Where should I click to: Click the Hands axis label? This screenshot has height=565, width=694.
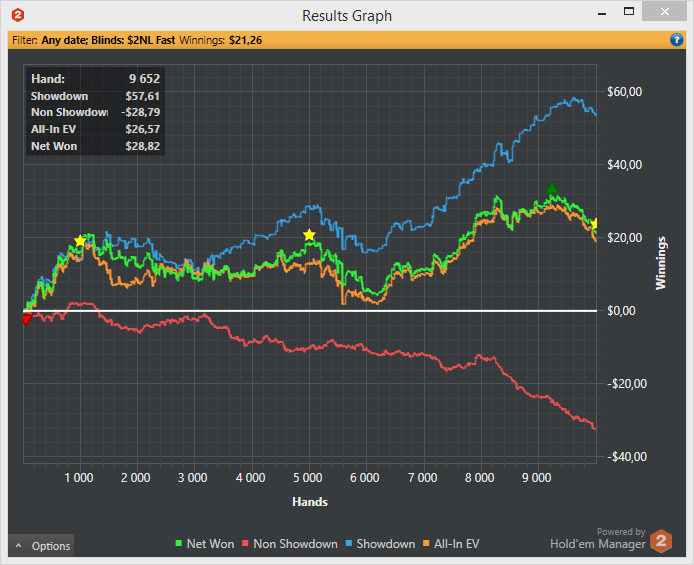[x=309, y=501]
